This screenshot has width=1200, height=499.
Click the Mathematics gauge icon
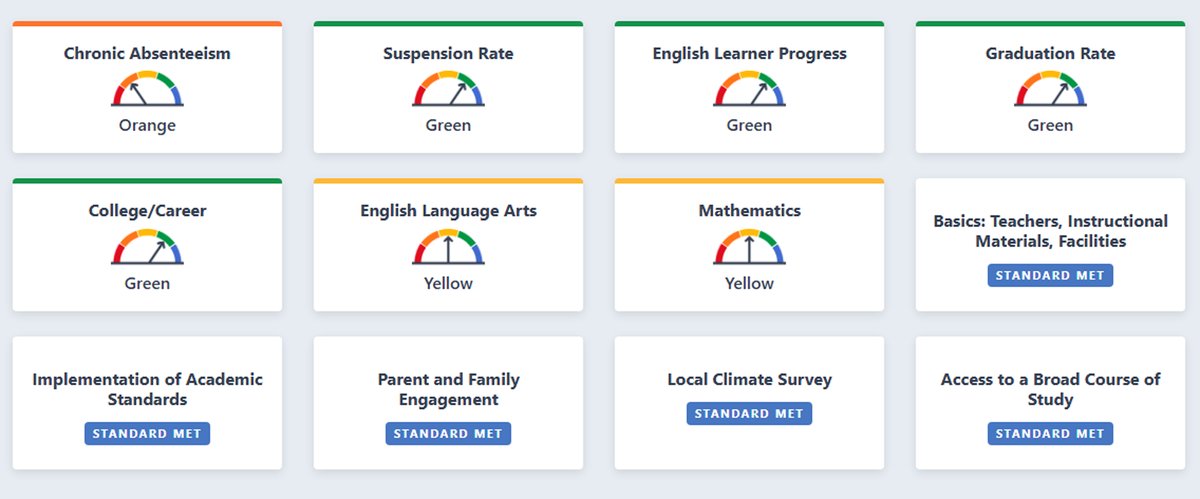tap(749, 247)
